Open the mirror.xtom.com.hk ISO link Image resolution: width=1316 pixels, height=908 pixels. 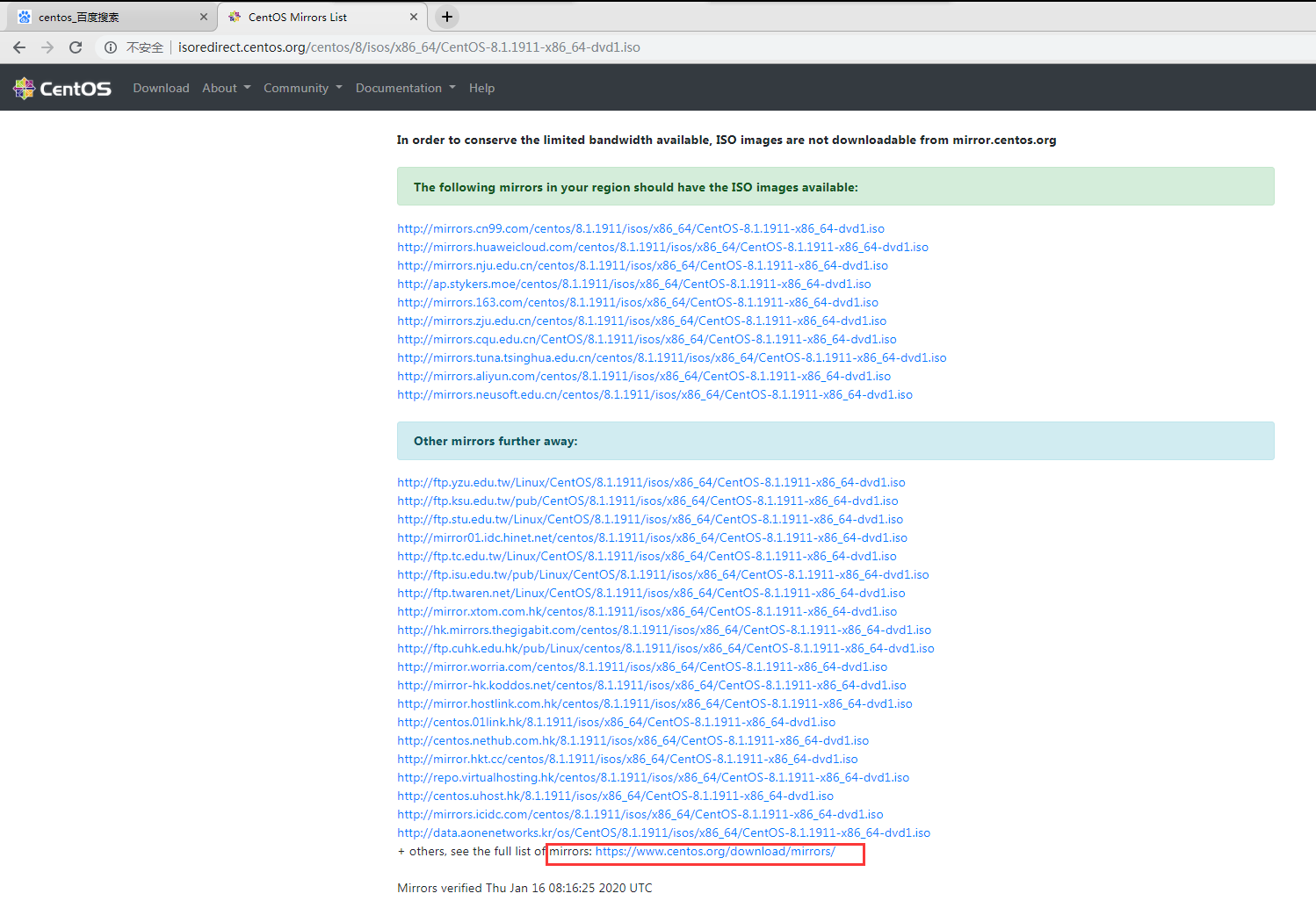[647, 611]
